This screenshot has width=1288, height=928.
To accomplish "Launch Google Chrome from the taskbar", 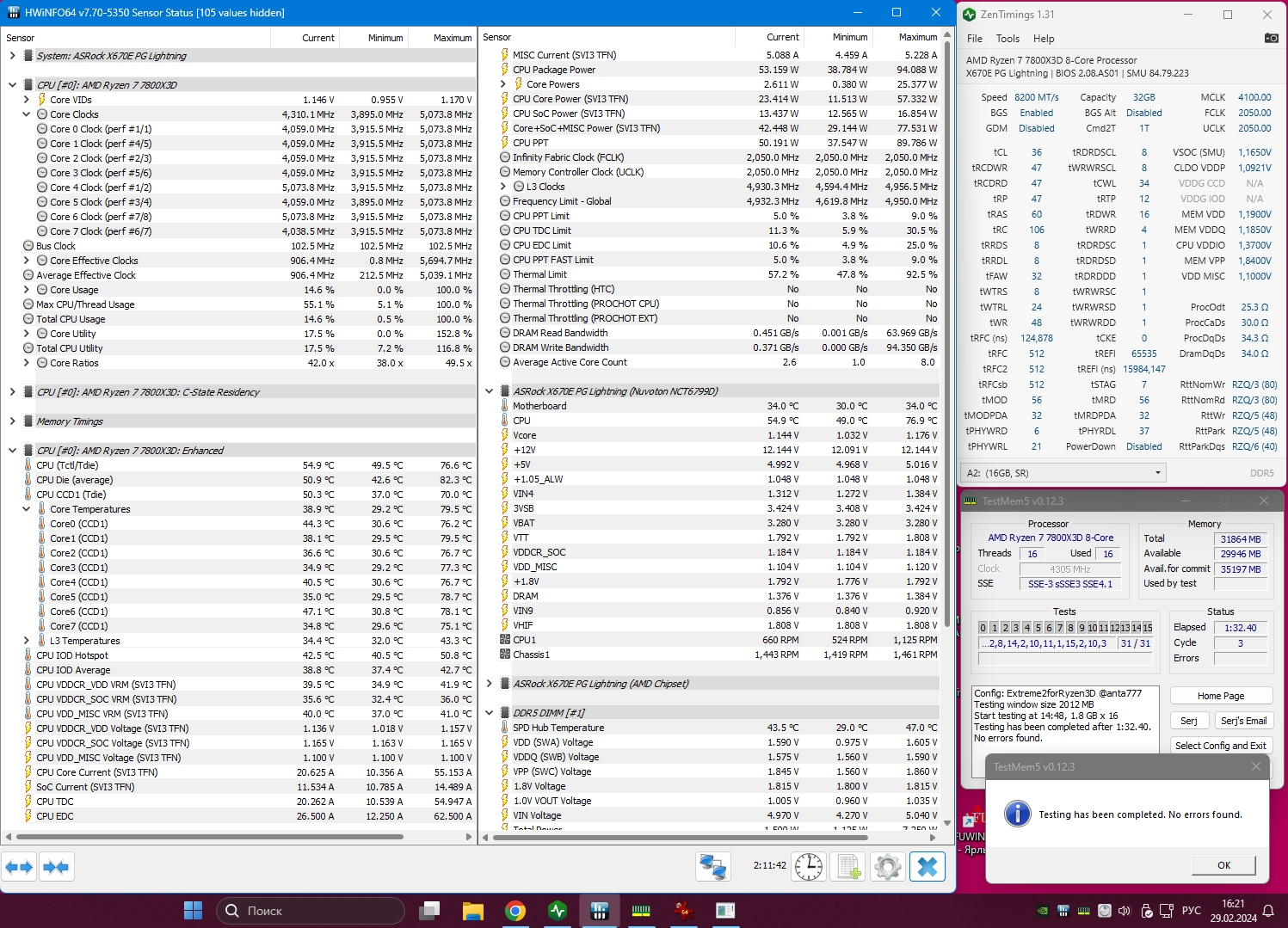I will point(515,910).
